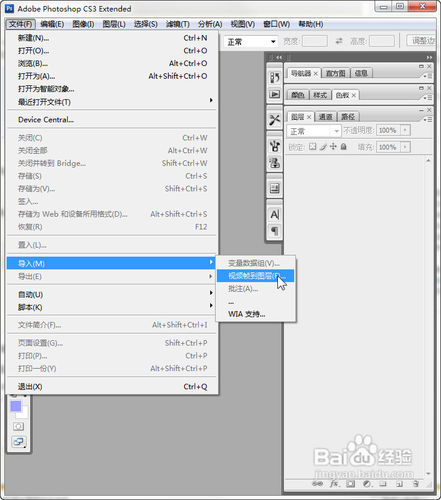The image size is (441, 500).
Task: Open the Swatches panel flyout menu icon
Action: [x=427, y=97]
